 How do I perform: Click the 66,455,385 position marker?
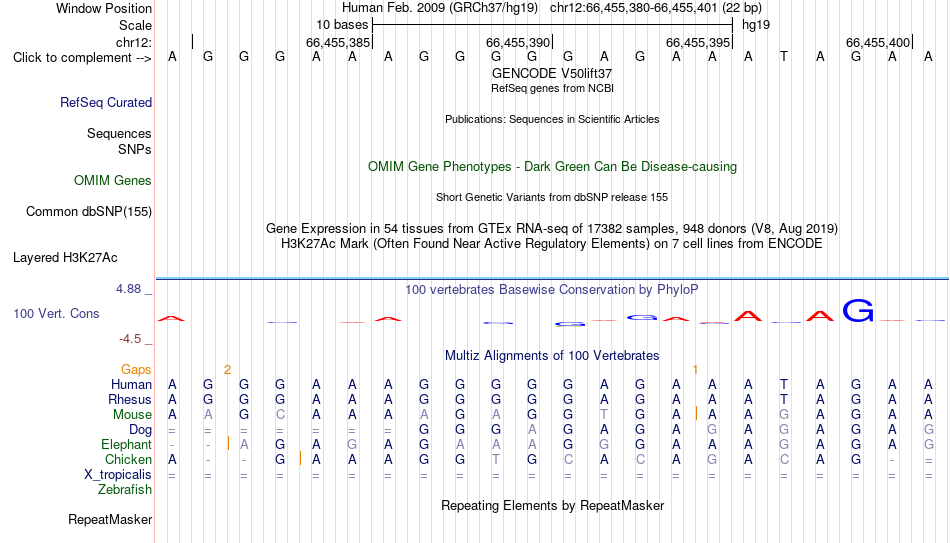tap(337, 42)
